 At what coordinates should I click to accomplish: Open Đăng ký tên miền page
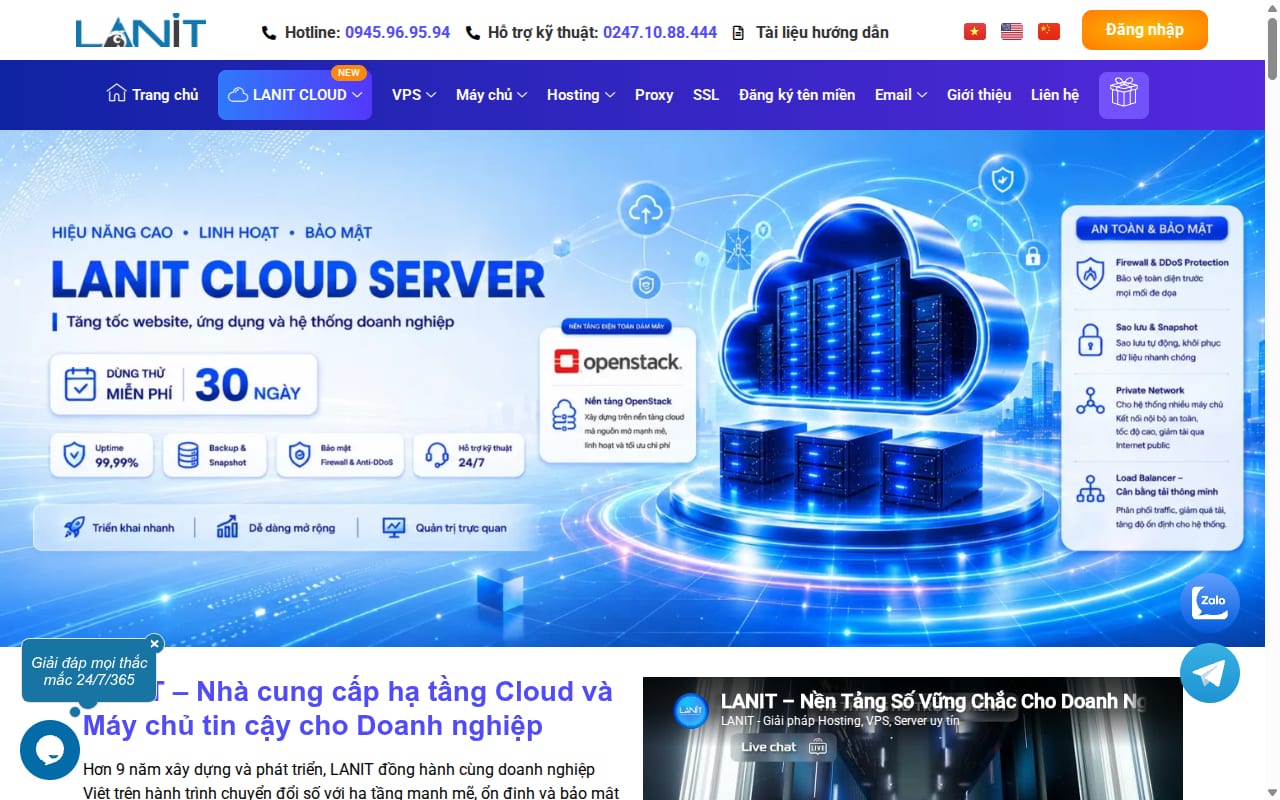pos(797,95)
